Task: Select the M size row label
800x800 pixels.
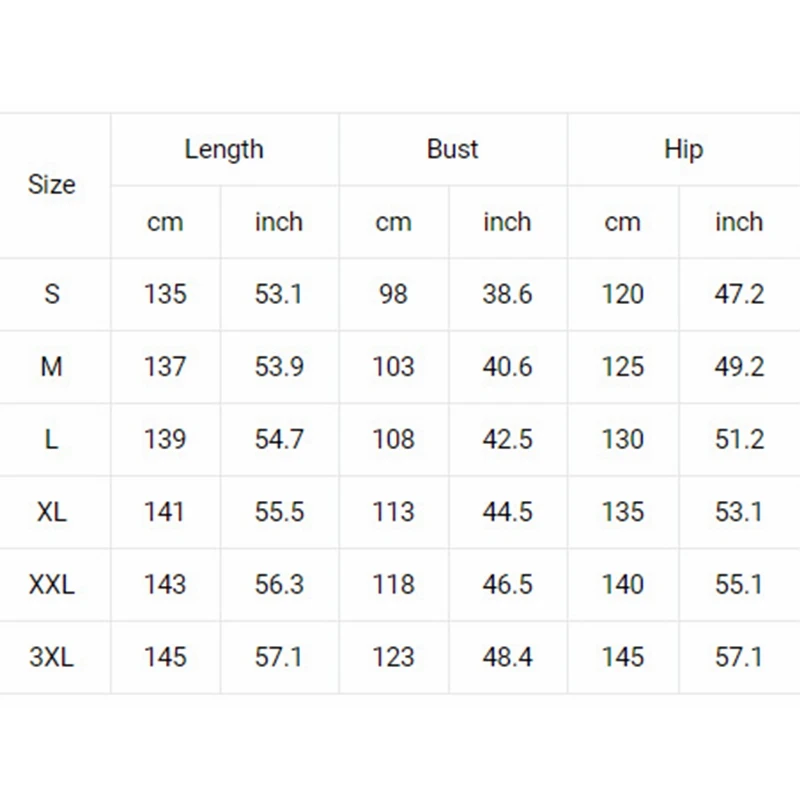Action: tap(52, 367)
